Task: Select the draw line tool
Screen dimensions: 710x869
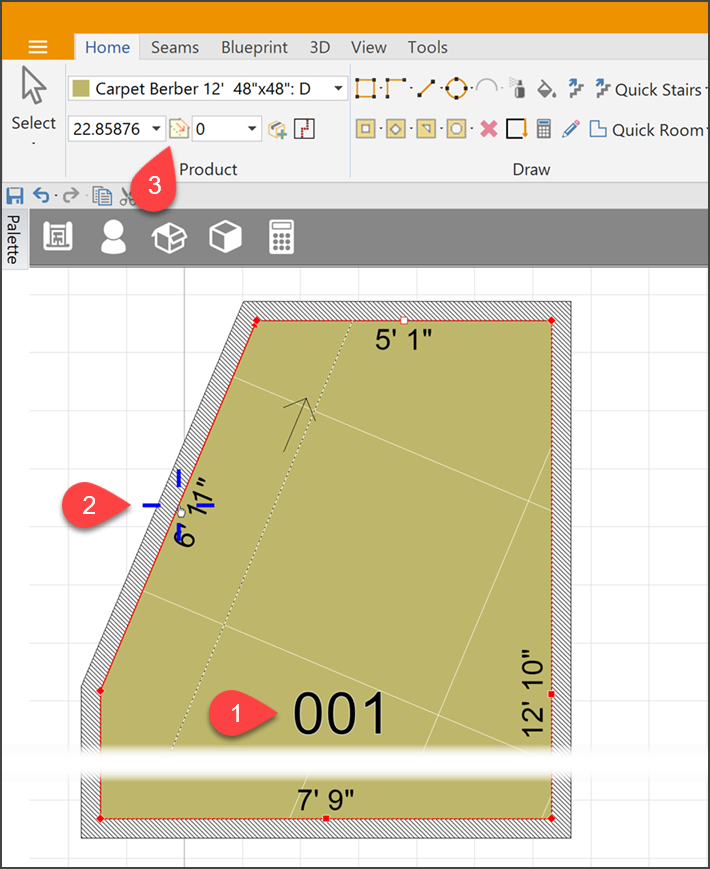Action: (426, 88)
